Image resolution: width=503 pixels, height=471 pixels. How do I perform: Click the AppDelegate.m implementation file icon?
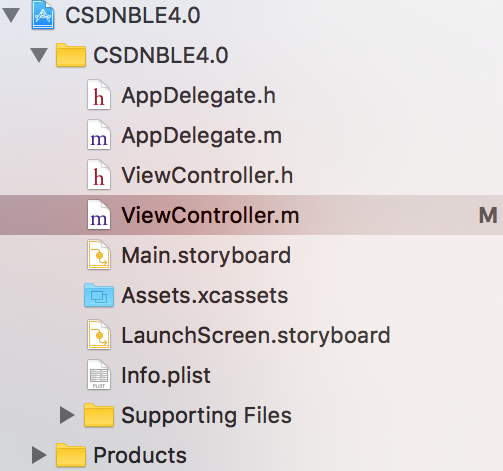(x=99, y=135)
